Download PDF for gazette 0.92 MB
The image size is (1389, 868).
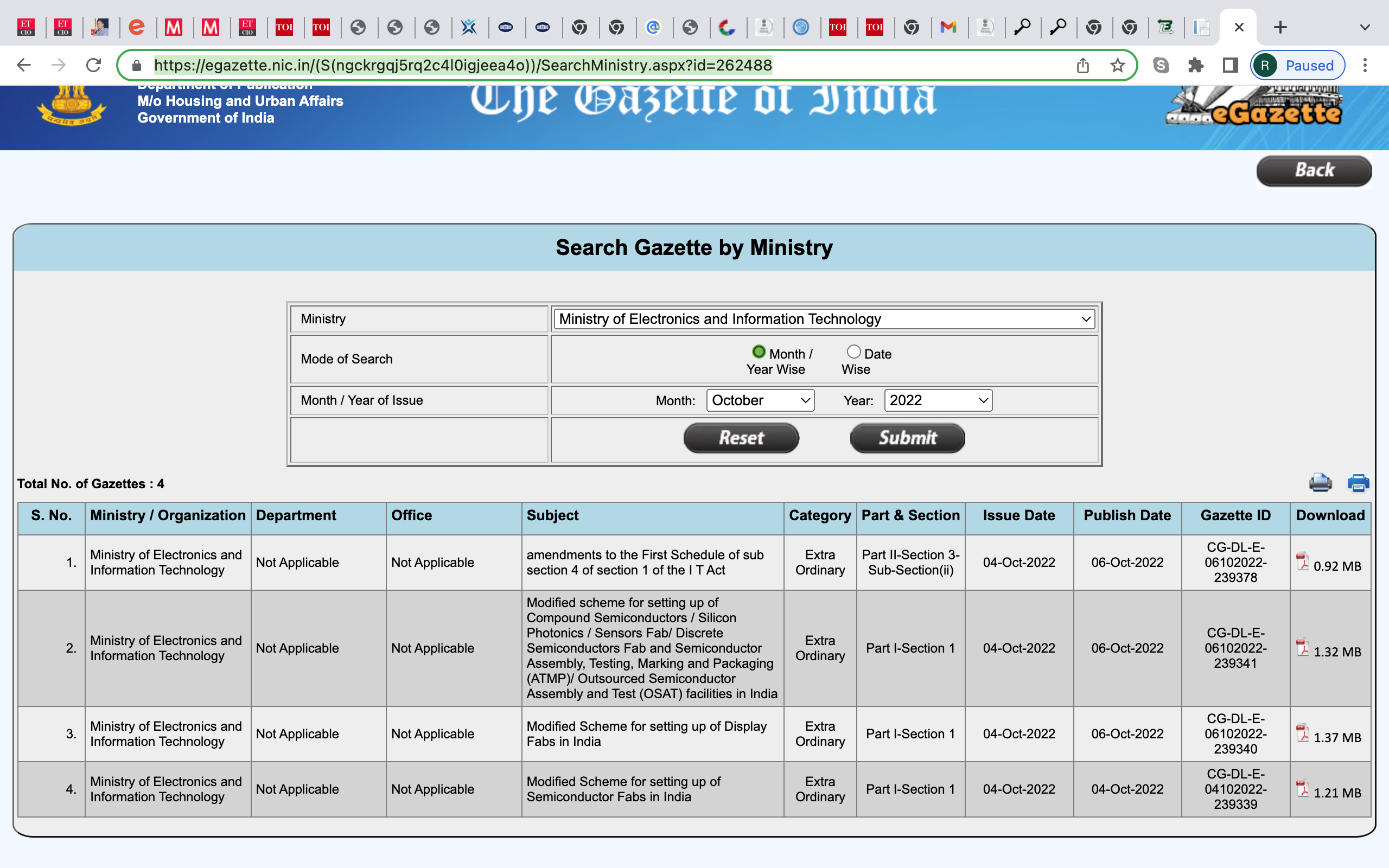[1303, 561]
